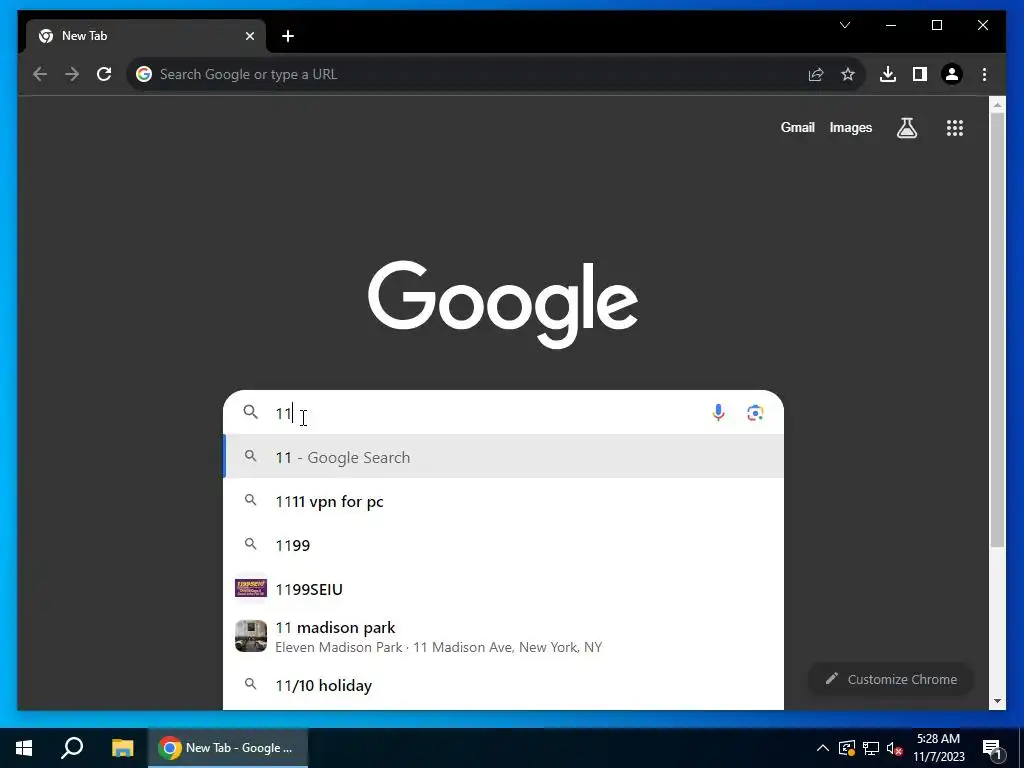Click the Chrome taskbar button
Screen dimensions: 1024x768
tap(227, 748)
